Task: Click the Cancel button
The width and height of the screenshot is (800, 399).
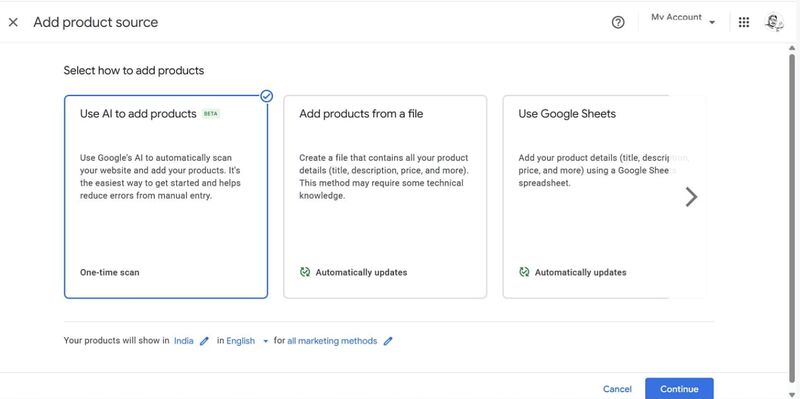Action: pyautogui.click(x=617, y=389)
